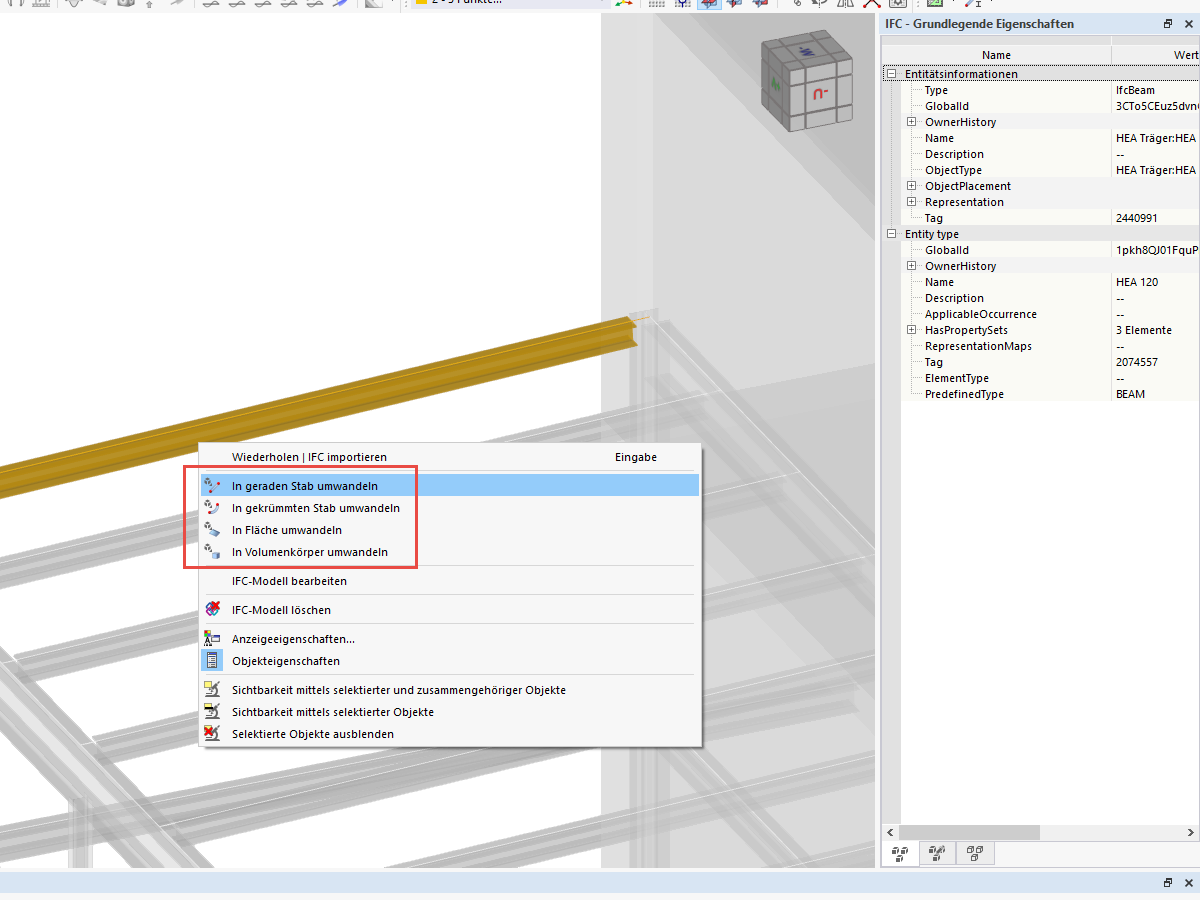Click the 'Wert' column header
The height and width of the screenshot is (900, 1200).
coord(1156,55)
